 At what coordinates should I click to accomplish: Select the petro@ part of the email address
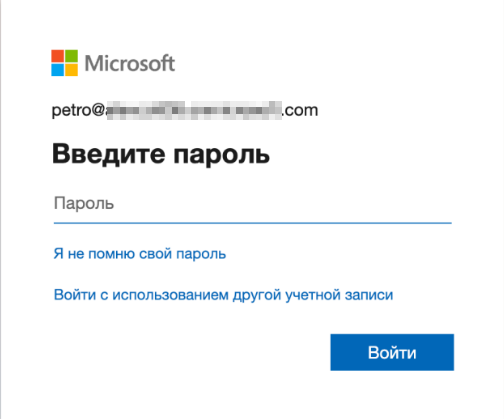(78, 110)
